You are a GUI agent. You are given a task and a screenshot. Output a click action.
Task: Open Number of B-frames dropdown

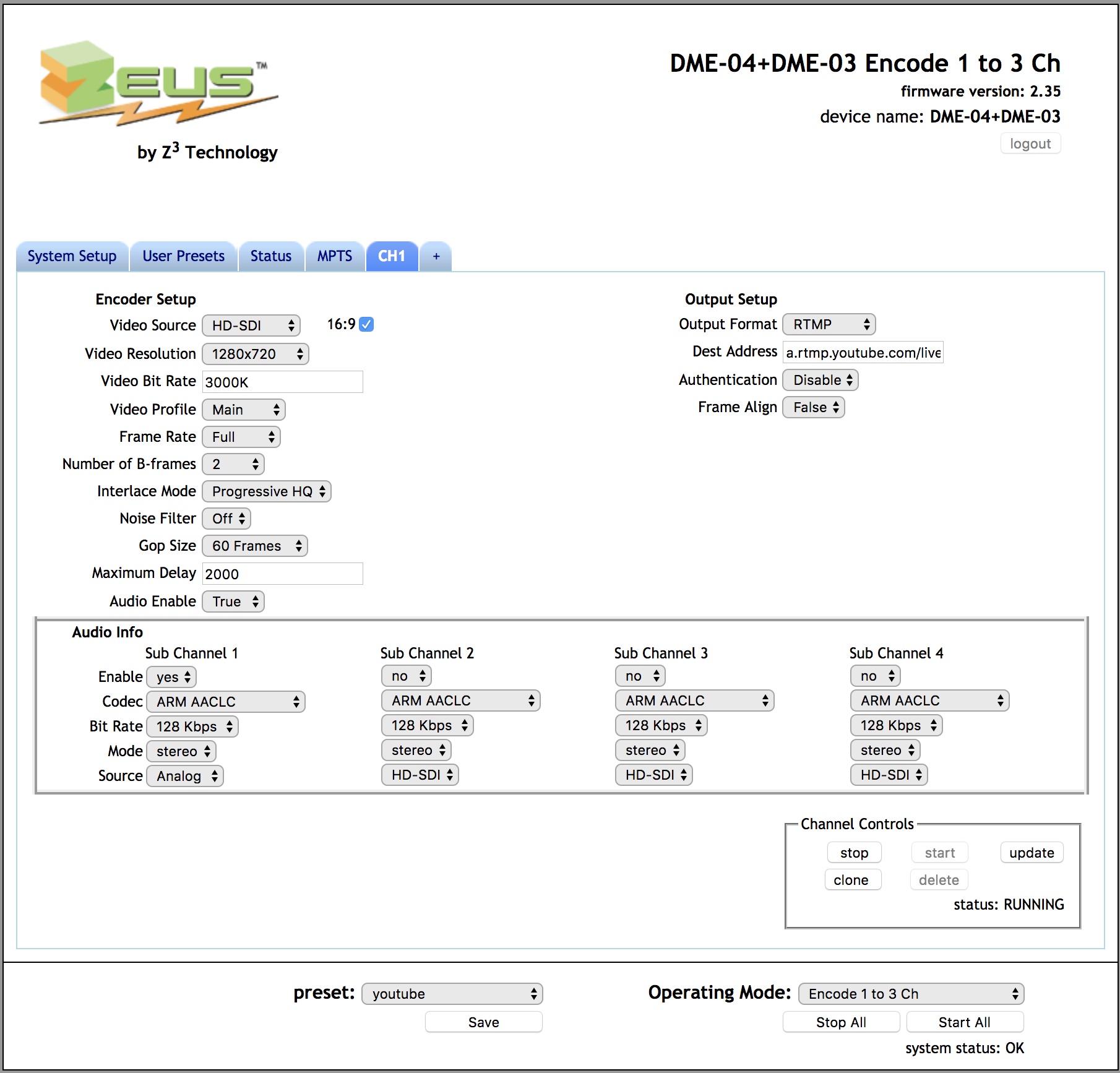[233, 464]
